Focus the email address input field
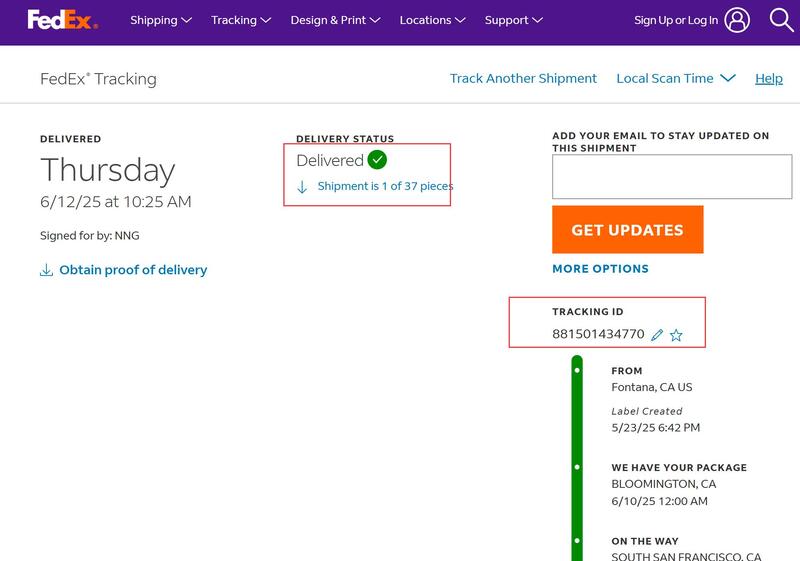This screenshot has height=561, width=800. coord(672,176)
